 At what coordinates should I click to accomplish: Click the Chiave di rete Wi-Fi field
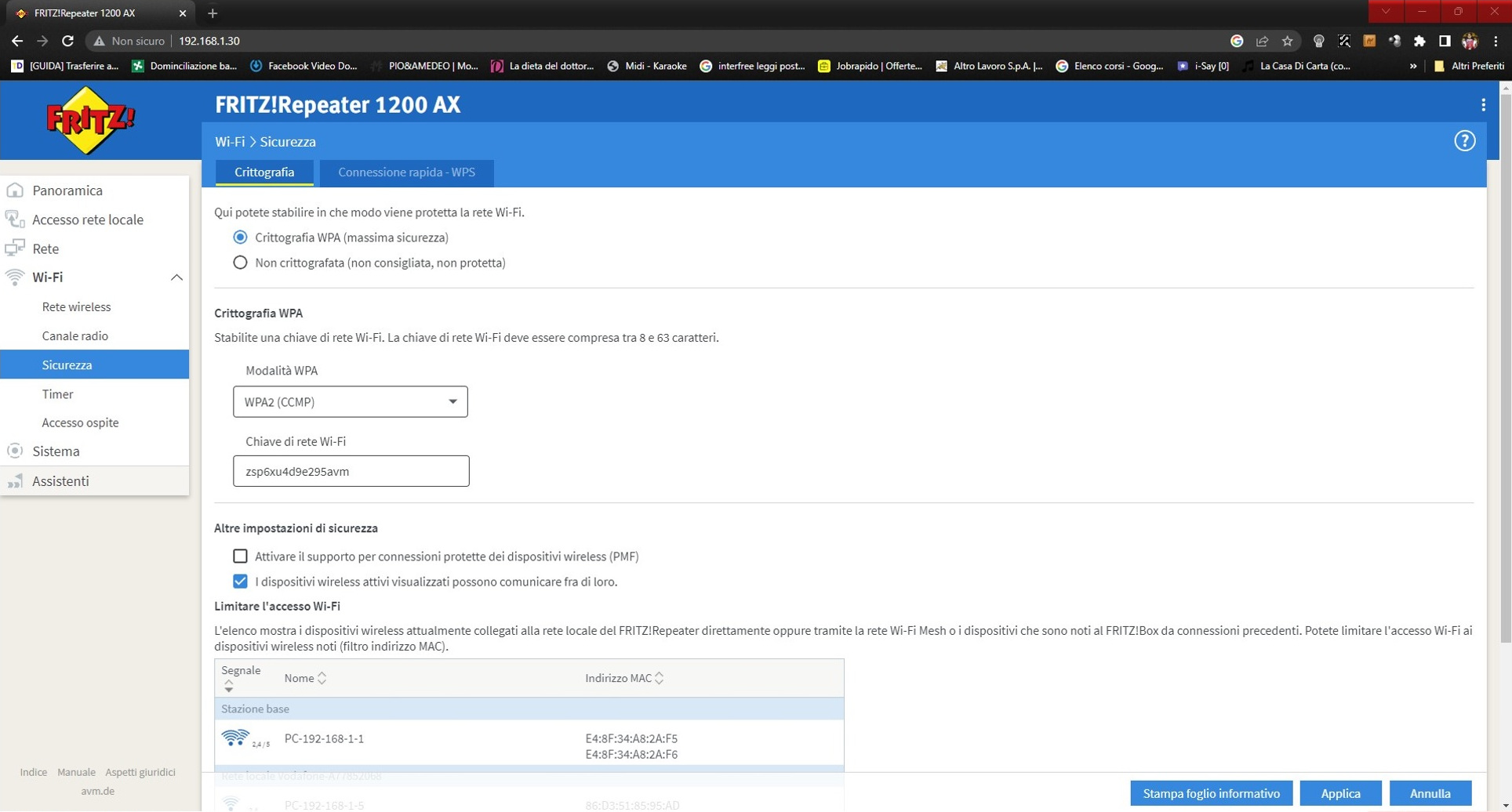(x=351, y=471)
